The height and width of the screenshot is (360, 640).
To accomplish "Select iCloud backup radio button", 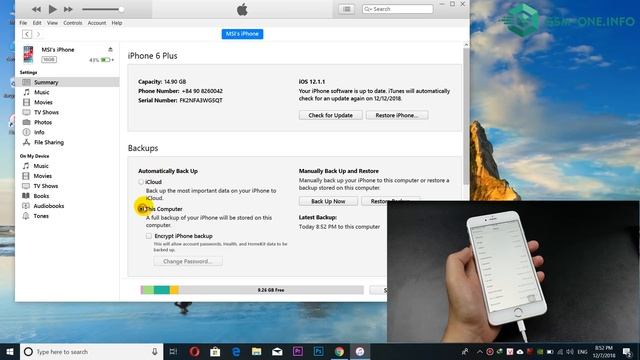I will tap(141, 182).
